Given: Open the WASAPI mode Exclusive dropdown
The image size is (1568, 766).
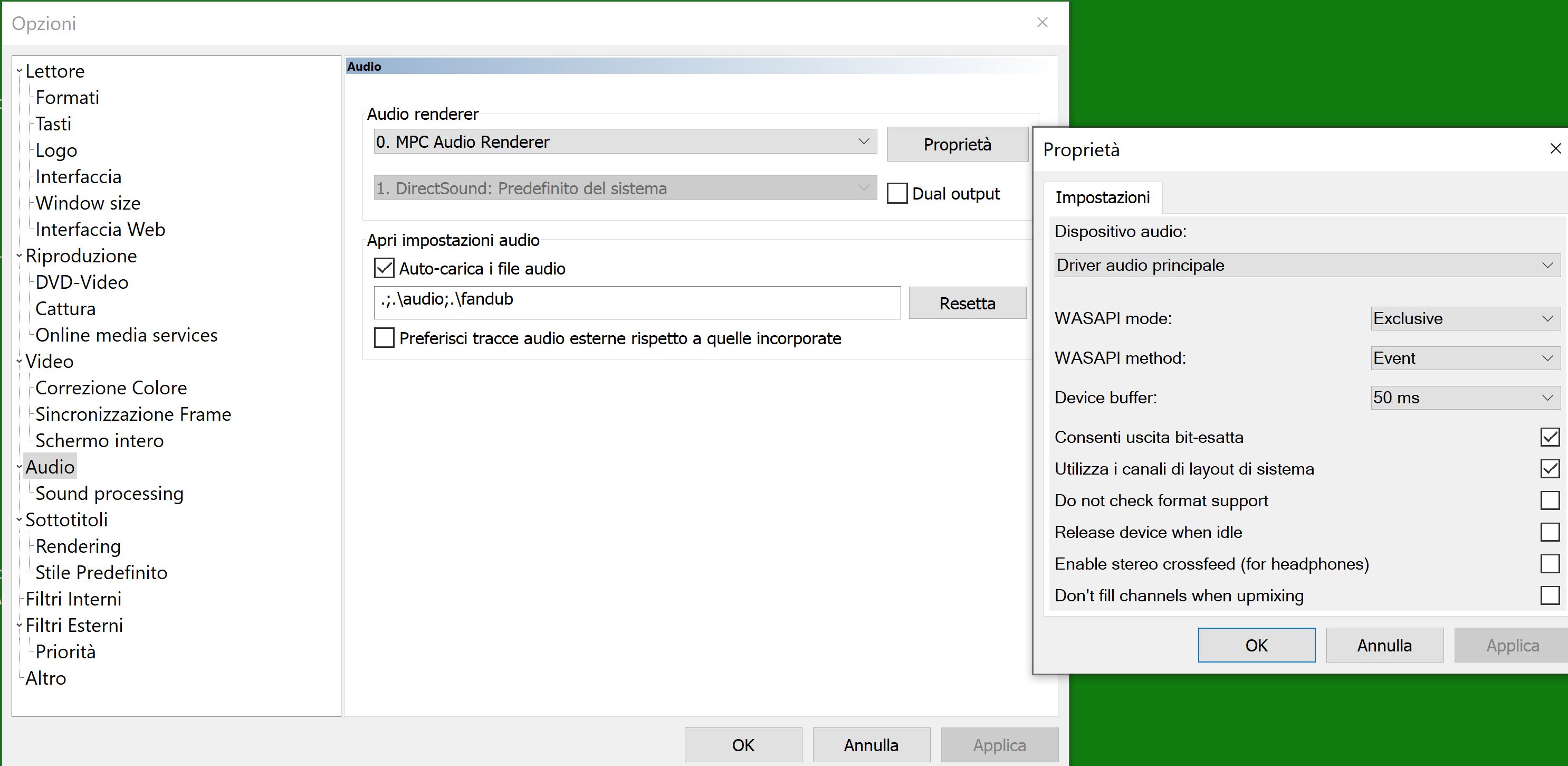Looking at the screenshot, I should click(x=1466, y=318).
